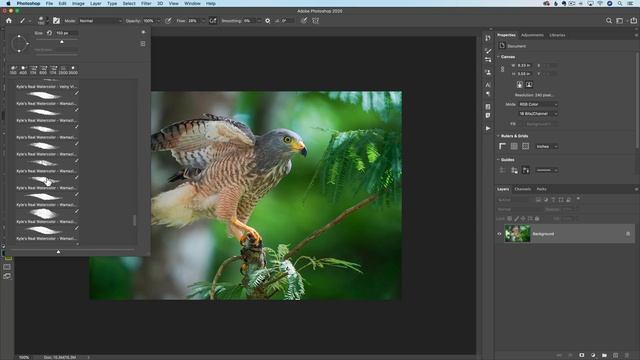Click the Share image icon

click(633, 20)
